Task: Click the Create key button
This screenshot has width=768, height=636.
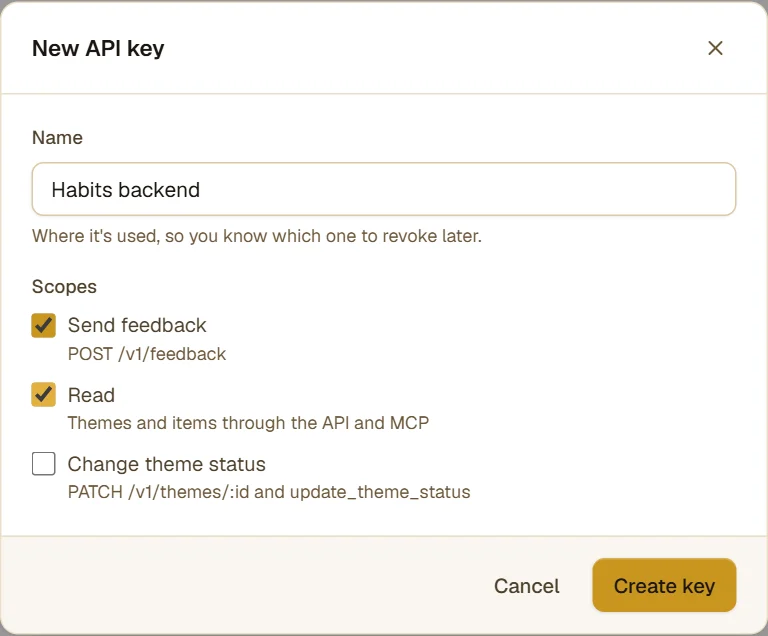Action: [x=664, y=585]
